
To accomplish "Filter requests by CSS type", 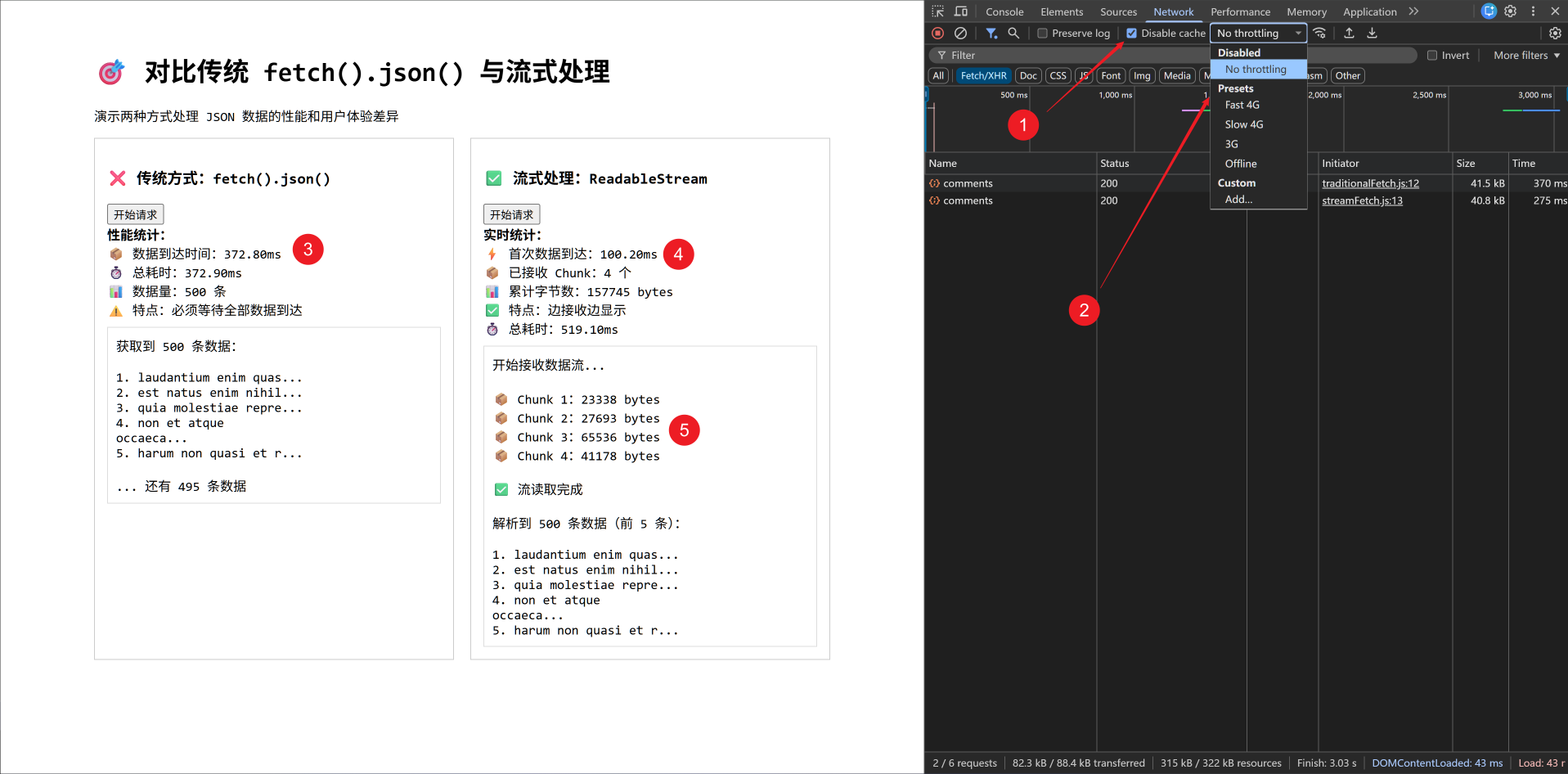I will click(x=1058, y=76).
